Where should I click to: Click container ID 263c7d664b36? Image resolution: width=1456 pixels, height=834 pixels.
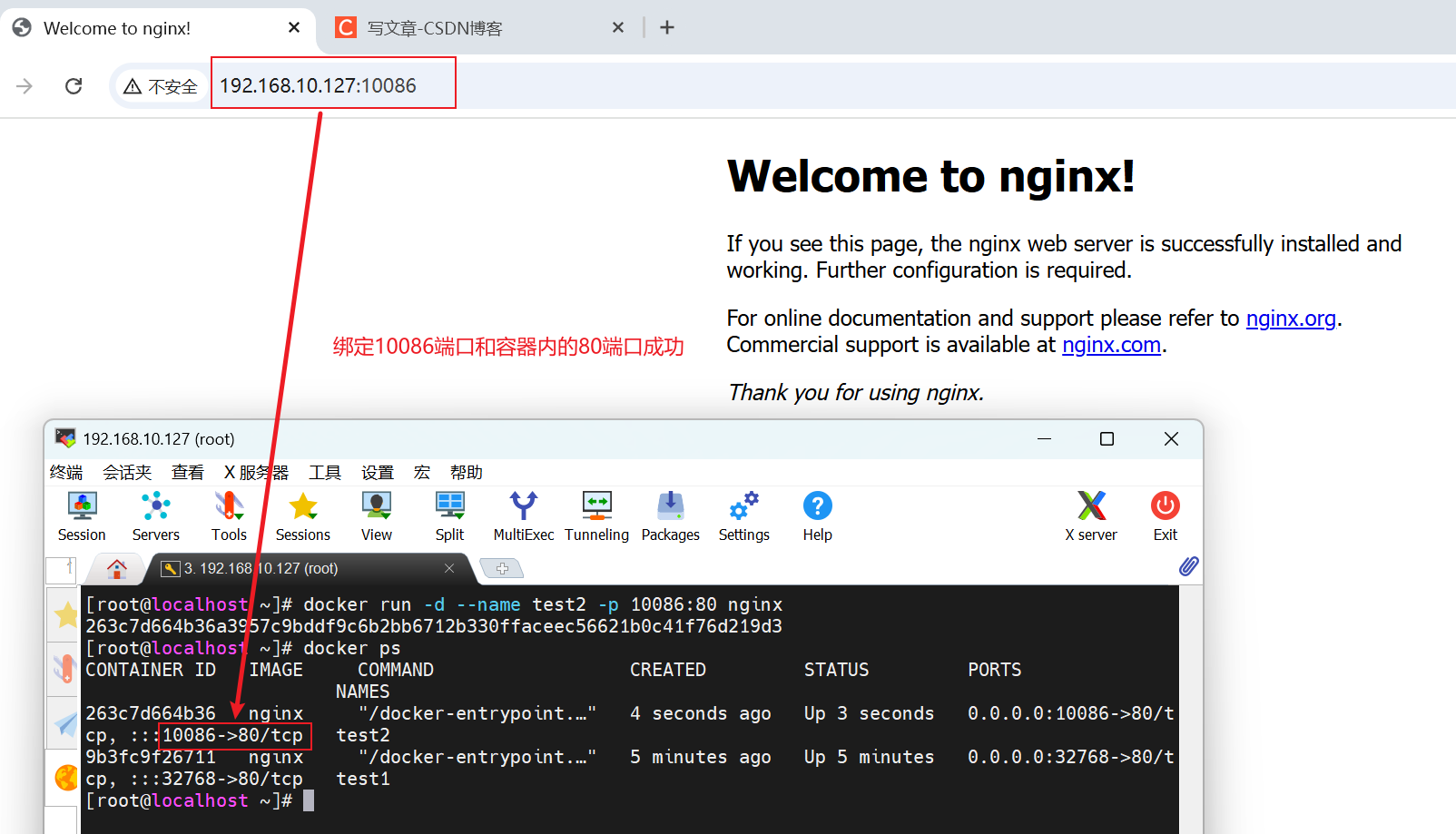[151, 713]
